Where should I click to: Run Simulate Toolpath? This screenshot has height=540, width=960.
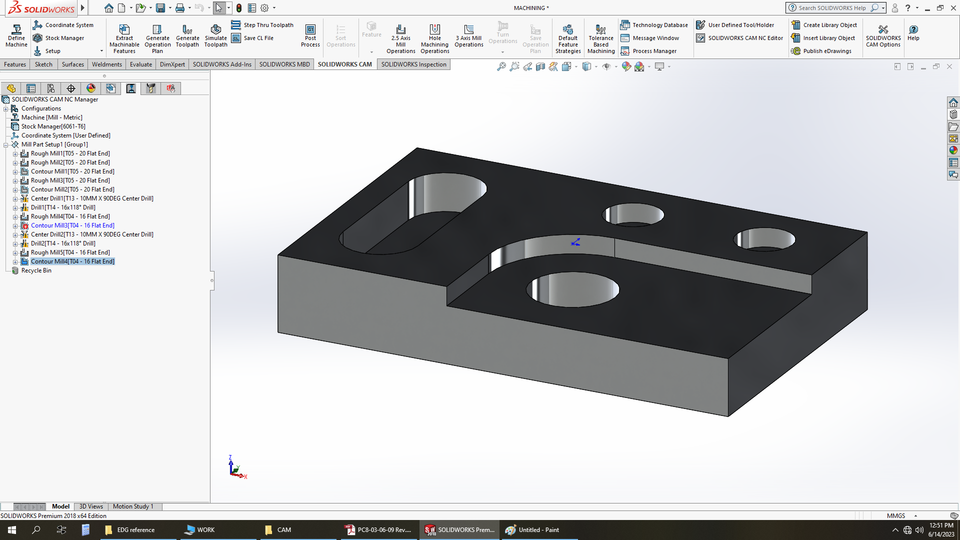(x=216, y=36)
